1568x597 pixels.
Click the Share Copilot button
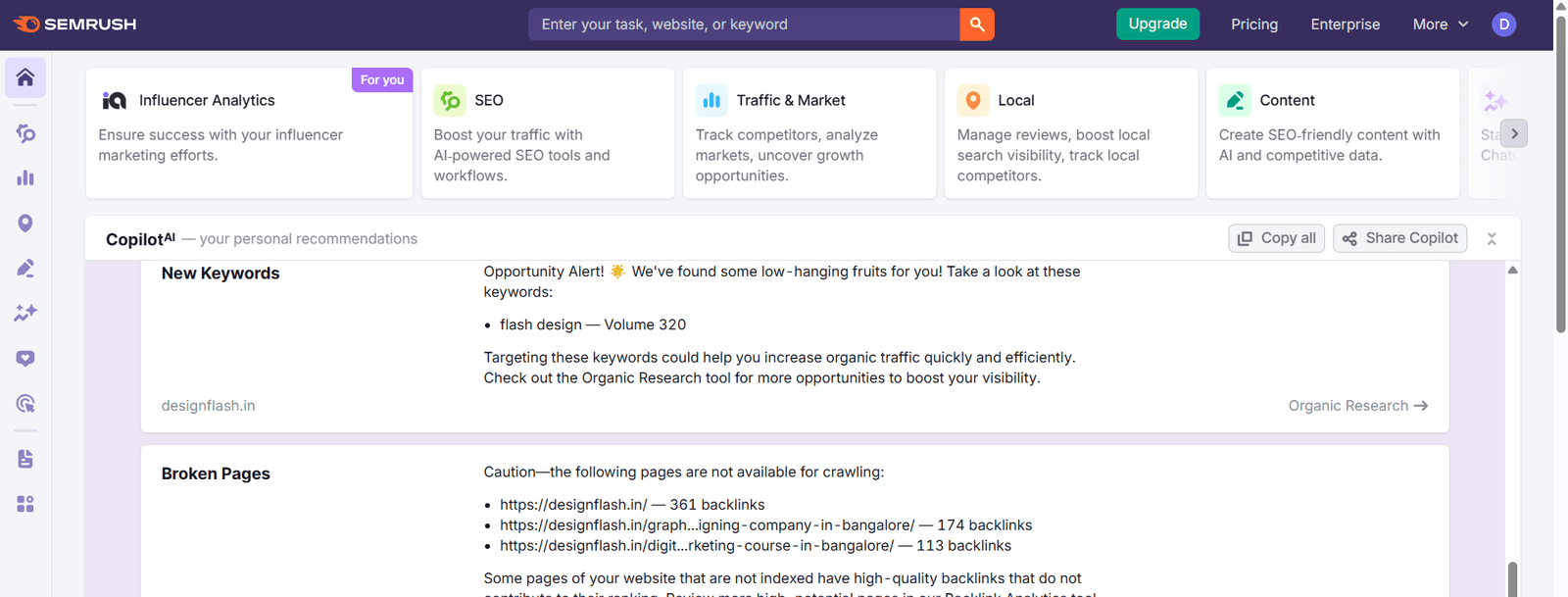coord(1399,238)
